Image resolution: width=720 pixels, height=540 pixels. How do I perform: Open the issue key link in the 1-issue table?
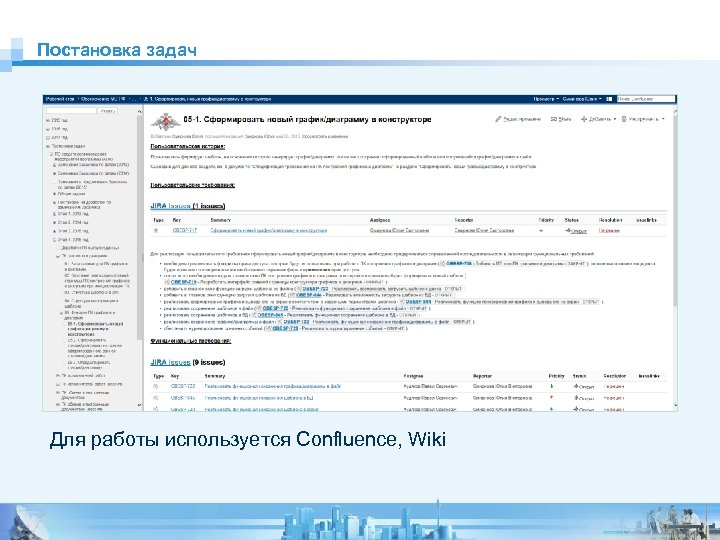coord(185,230)
